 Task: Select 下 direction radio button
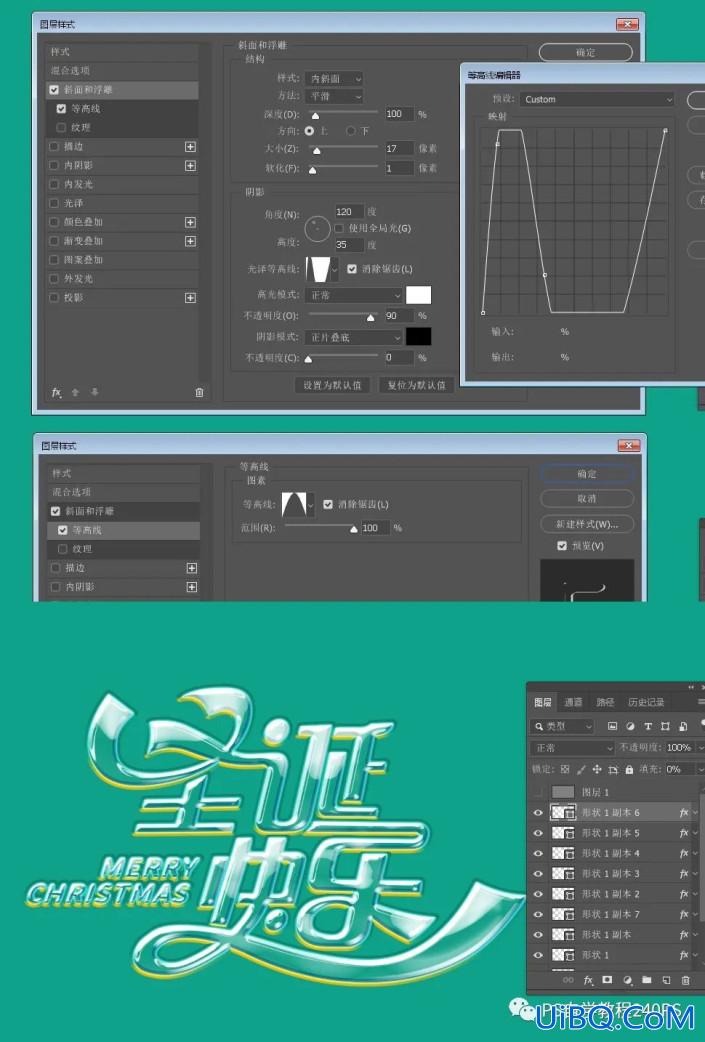[351, 131]
